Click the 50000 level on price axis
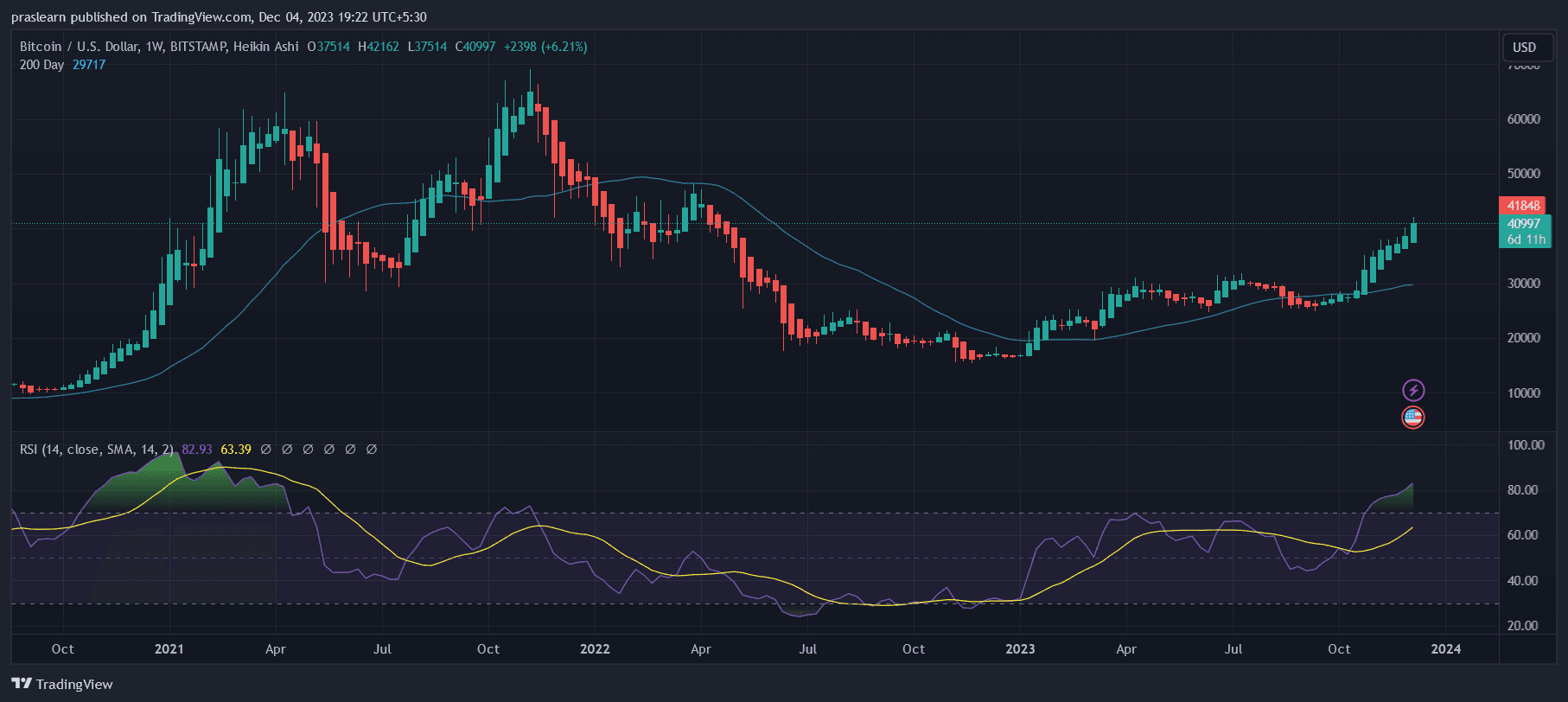Image resolution: width=1568 pixels, height=702 pixels. coord(1523,174)
